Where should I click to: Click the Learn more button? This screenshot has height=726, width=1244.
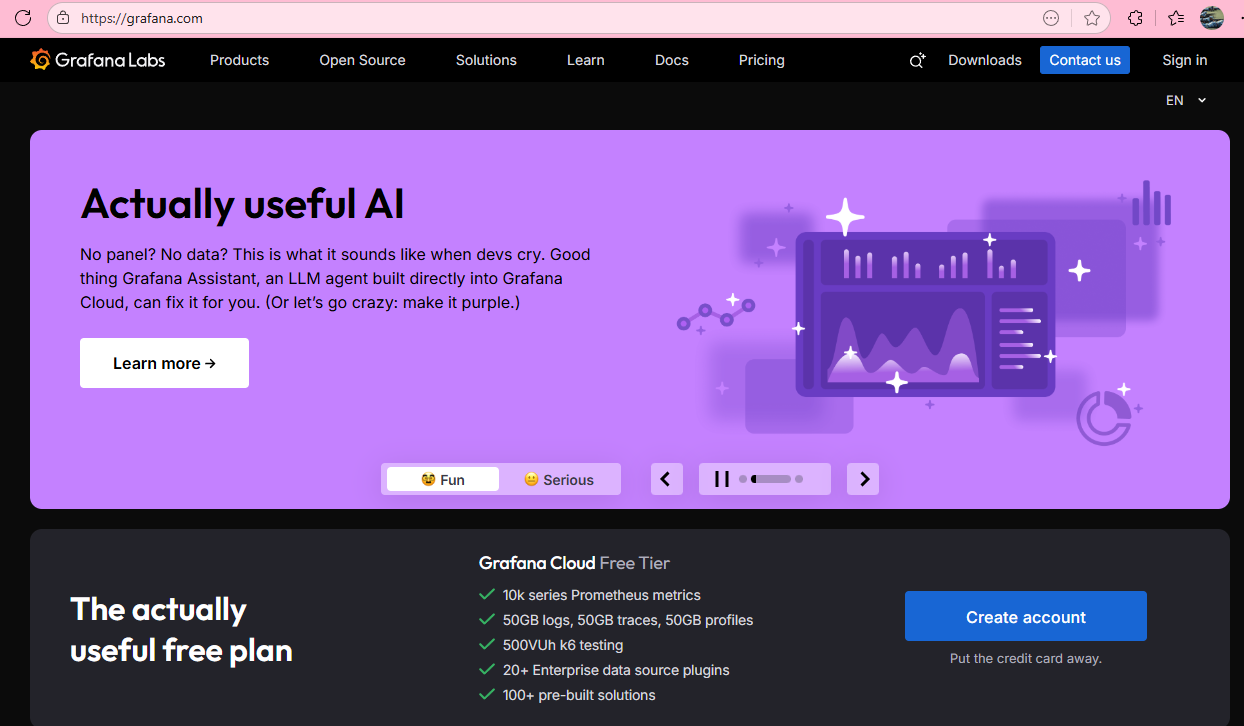pos(164,363)
